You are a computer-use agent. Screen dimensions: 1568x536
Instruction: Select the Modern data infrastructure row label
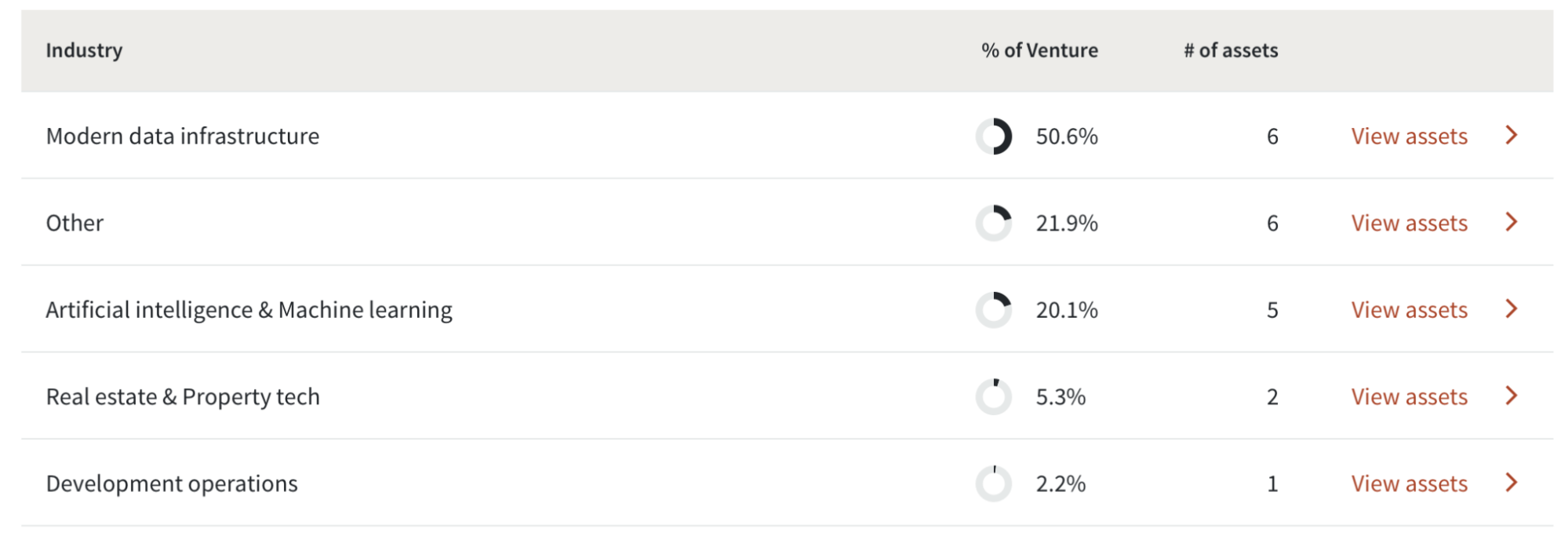183,137
